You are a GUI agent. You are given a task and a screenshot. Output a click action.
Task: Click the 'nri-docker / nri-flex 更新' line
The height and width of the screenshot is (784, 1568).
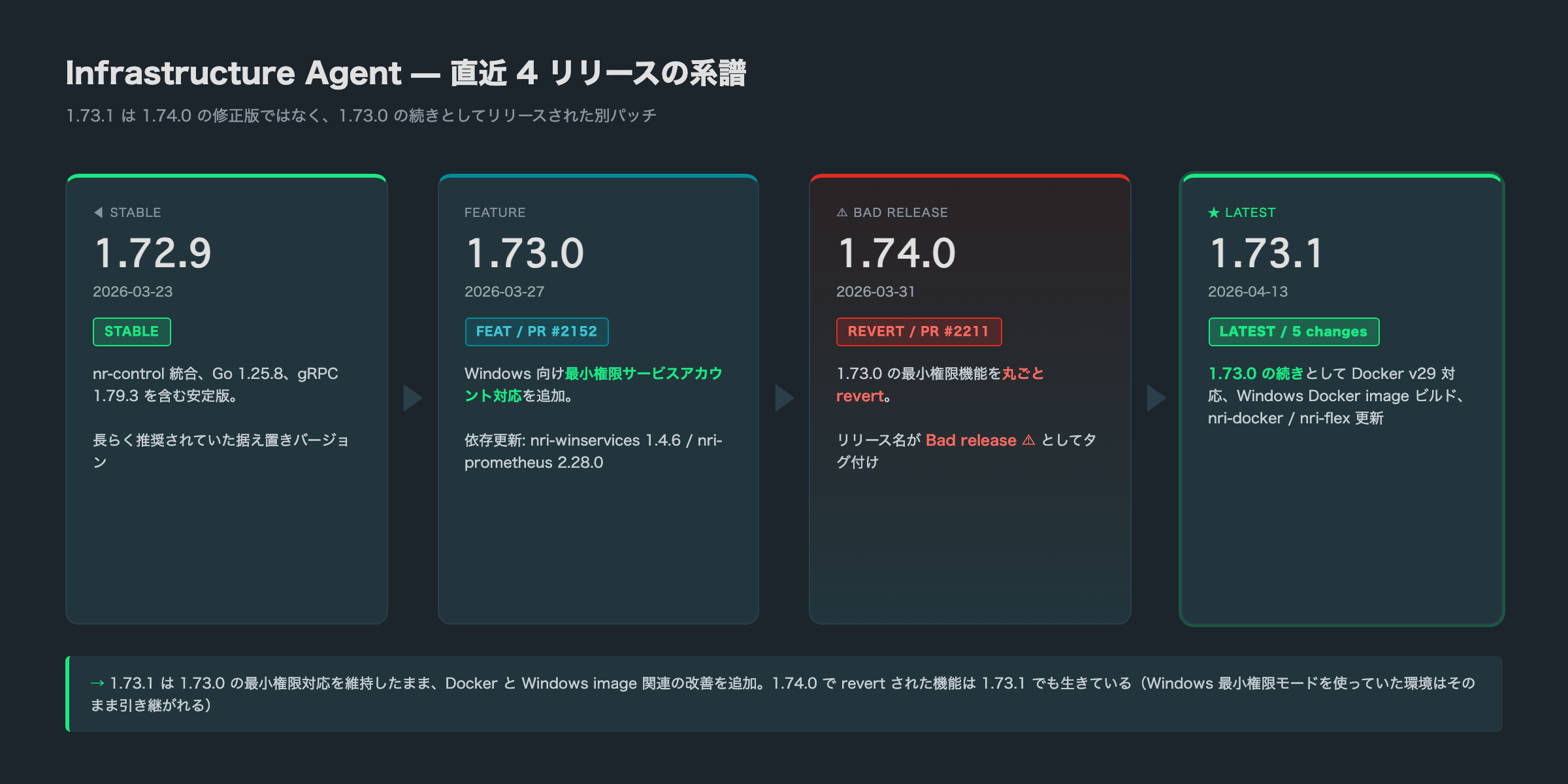click(1296, 418)
